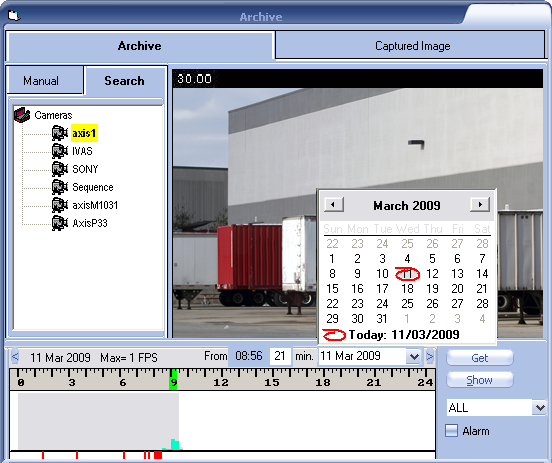Select the SONY camera icon

pyautogui.click(x=60, y=169)
